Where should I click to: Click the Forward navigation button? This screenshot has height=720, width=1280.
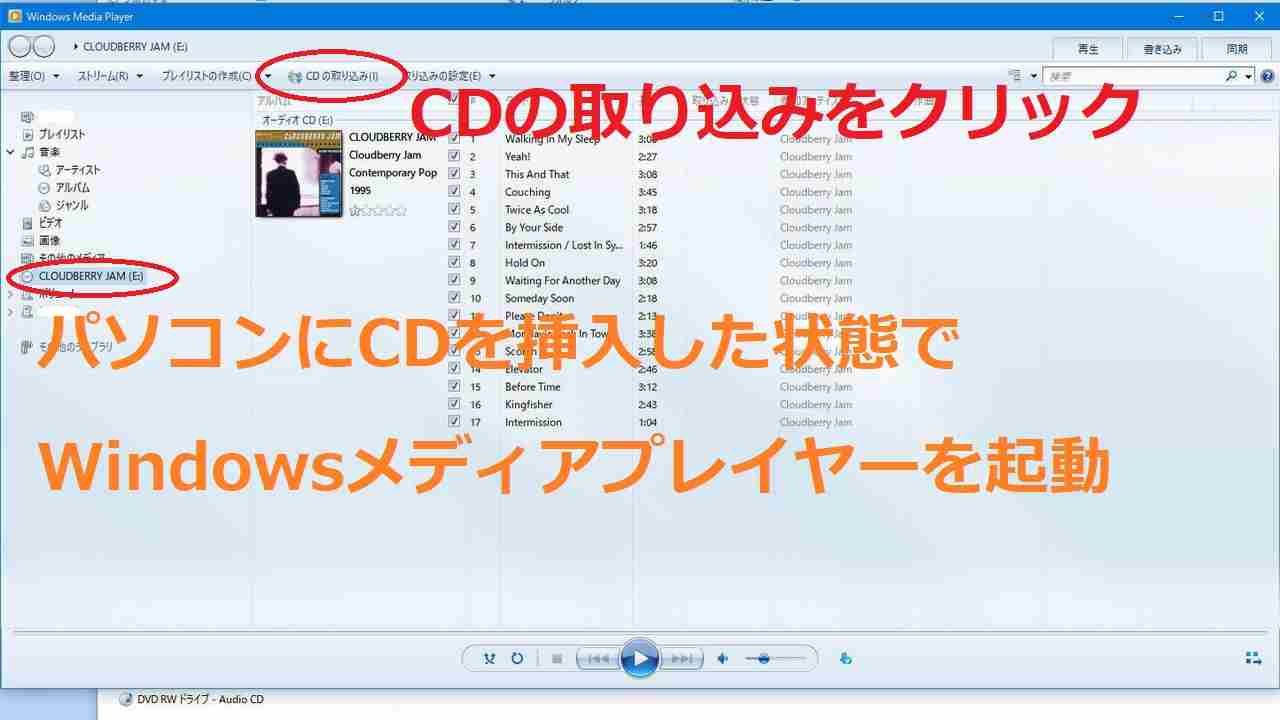[x=44, y=46]
